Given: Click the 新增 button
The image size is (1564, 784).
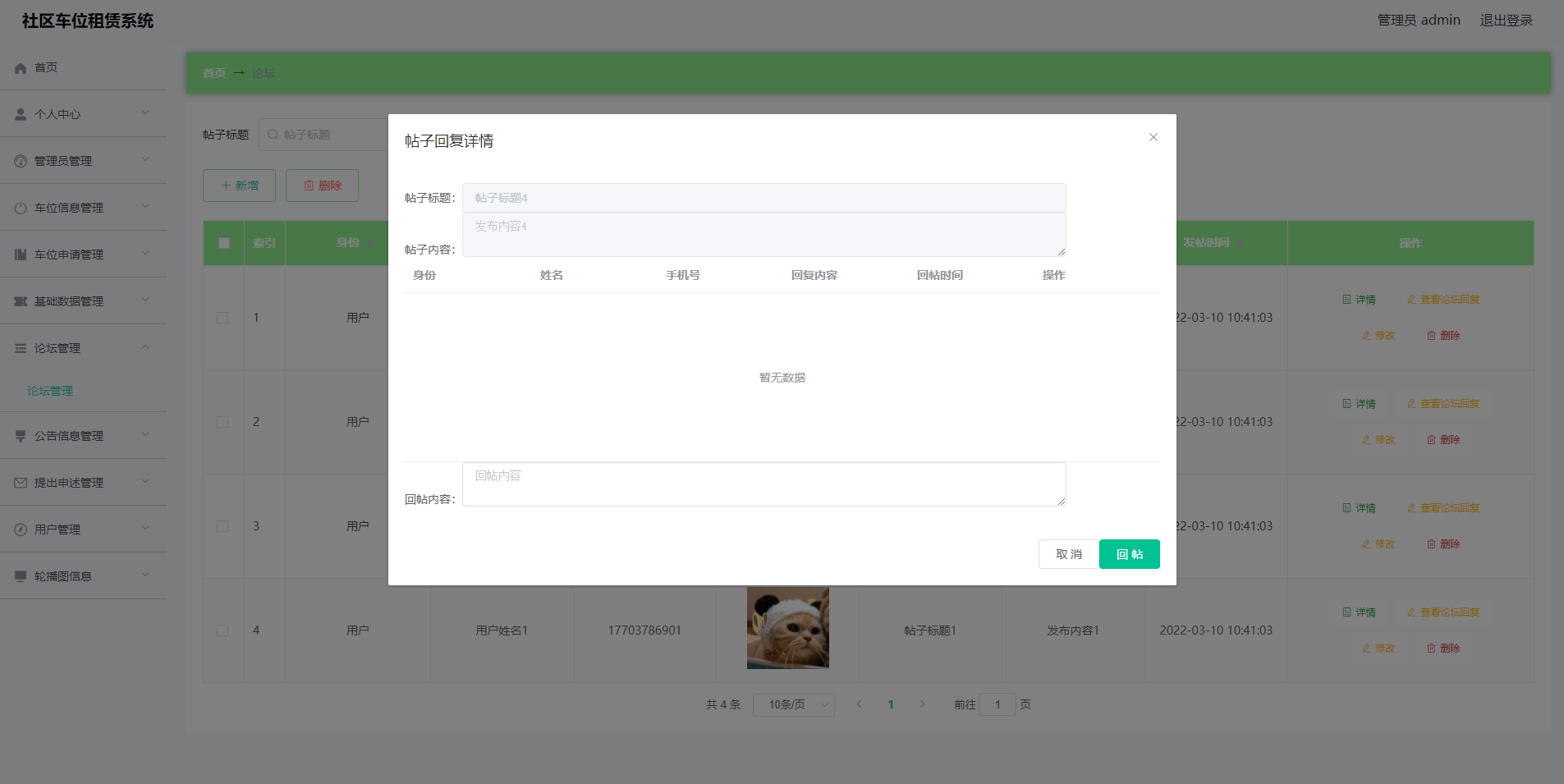Looking at the screenshot, I should (x=239, y=186).
